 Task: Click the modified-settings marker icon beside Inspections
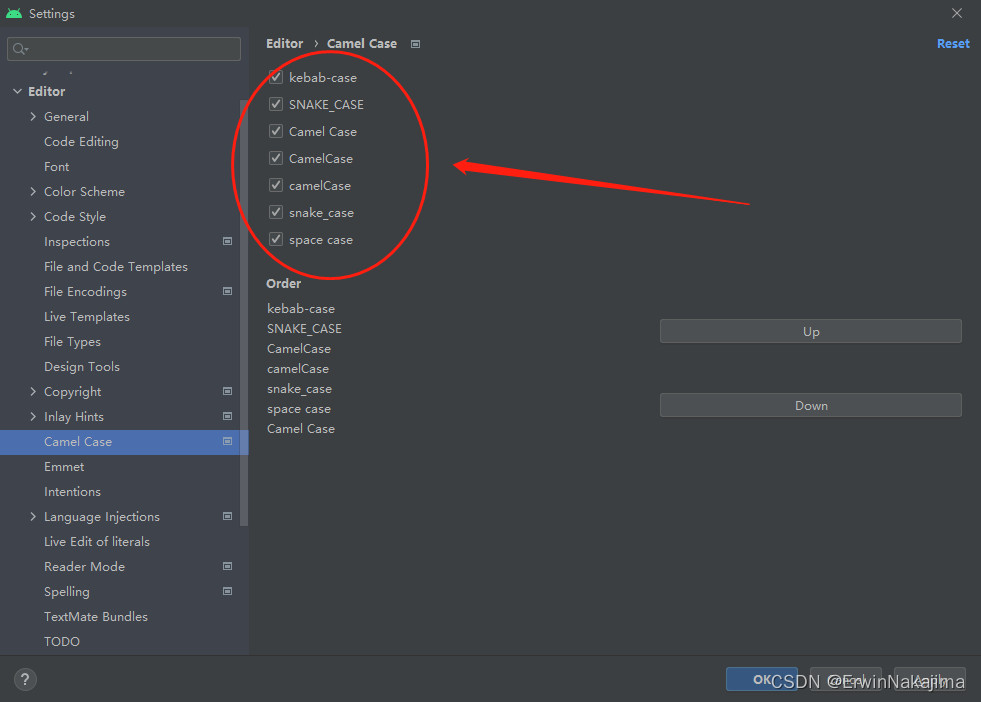point(227,241)
